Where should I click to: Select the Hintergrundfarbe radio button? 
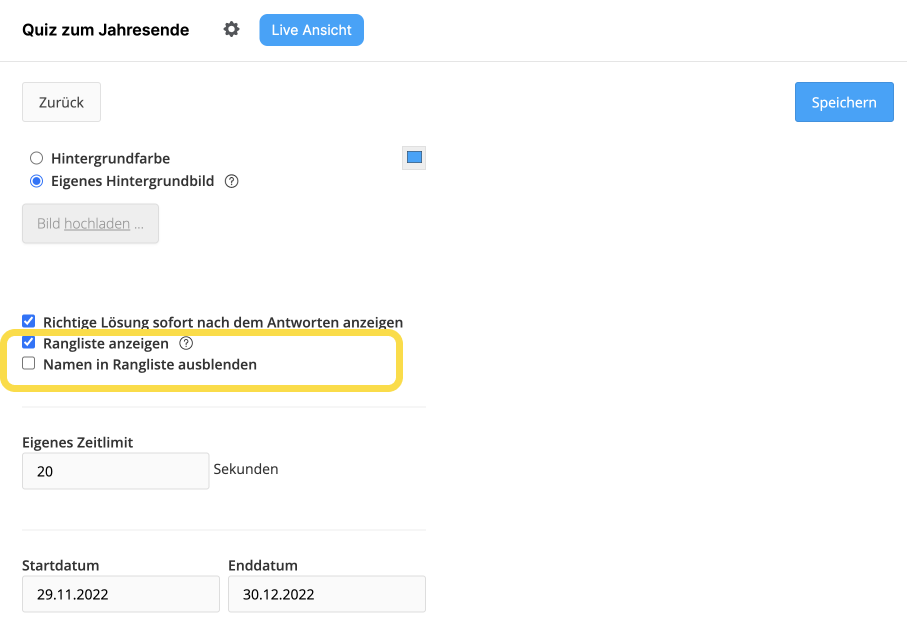point(36,158)
